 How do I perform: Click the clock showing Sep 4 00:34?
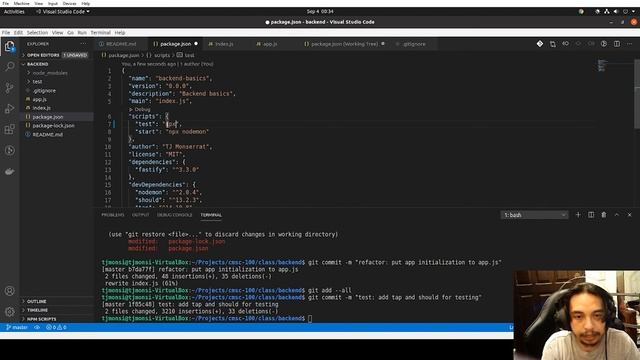(320, 11)
